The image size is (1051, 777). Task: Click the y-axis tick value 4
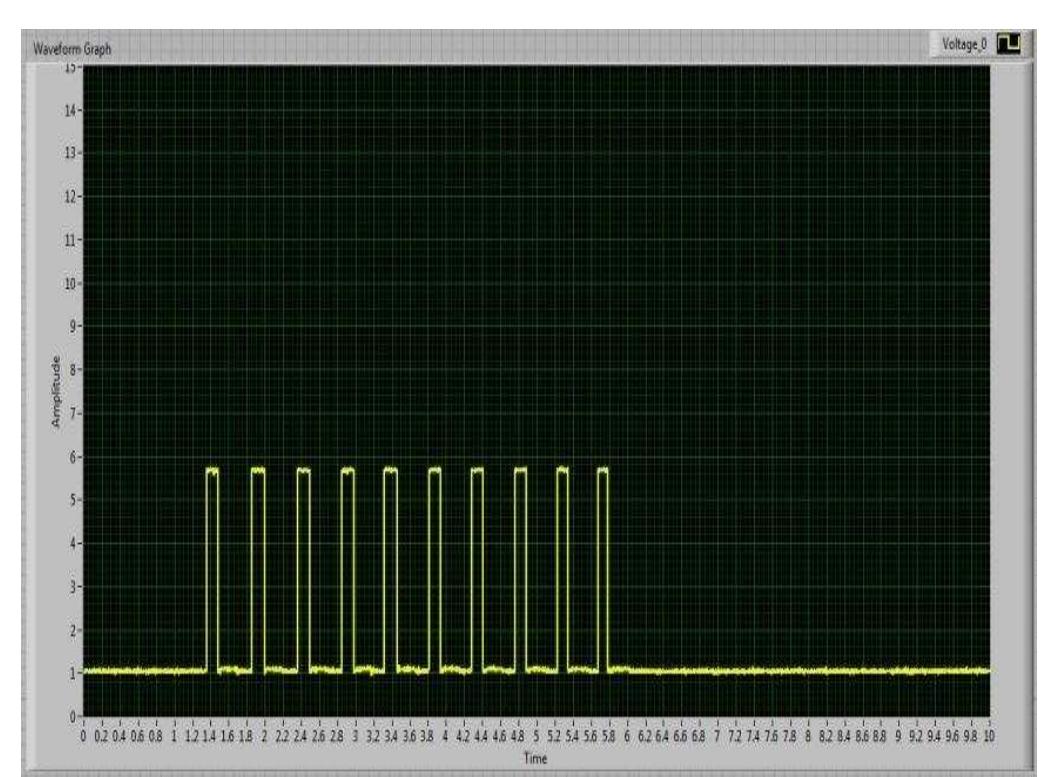pyautogui.click(x=73, y=544)
